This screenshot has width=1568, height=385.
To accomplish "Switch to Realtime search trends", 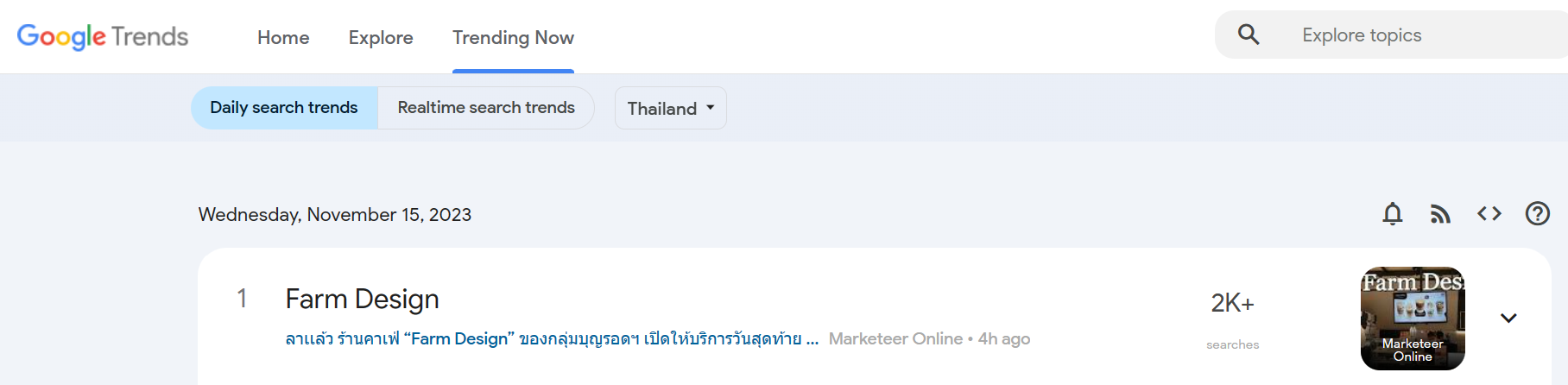I will click(x=486, y=108).
